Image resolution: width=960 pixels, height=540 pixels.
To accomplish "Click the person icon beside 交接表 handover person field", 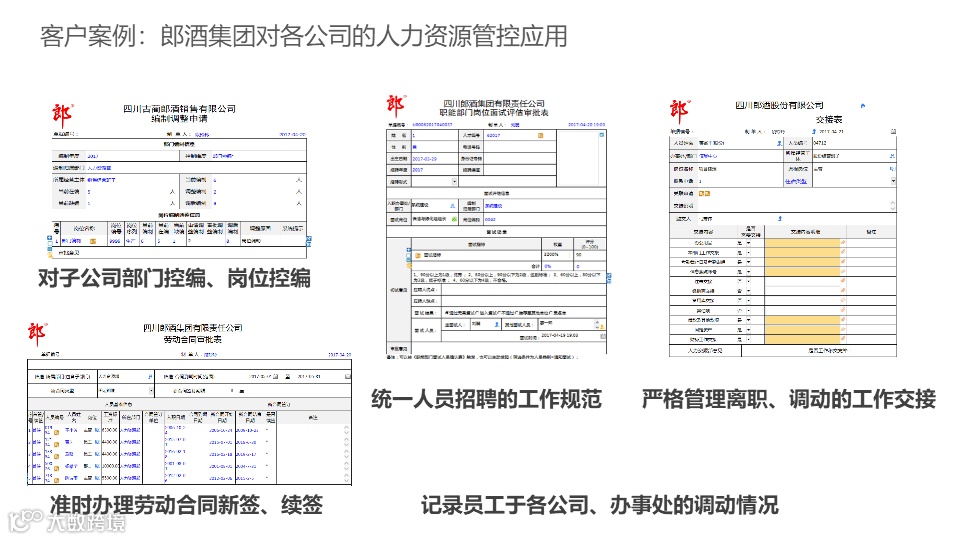I will pos(780,219).
